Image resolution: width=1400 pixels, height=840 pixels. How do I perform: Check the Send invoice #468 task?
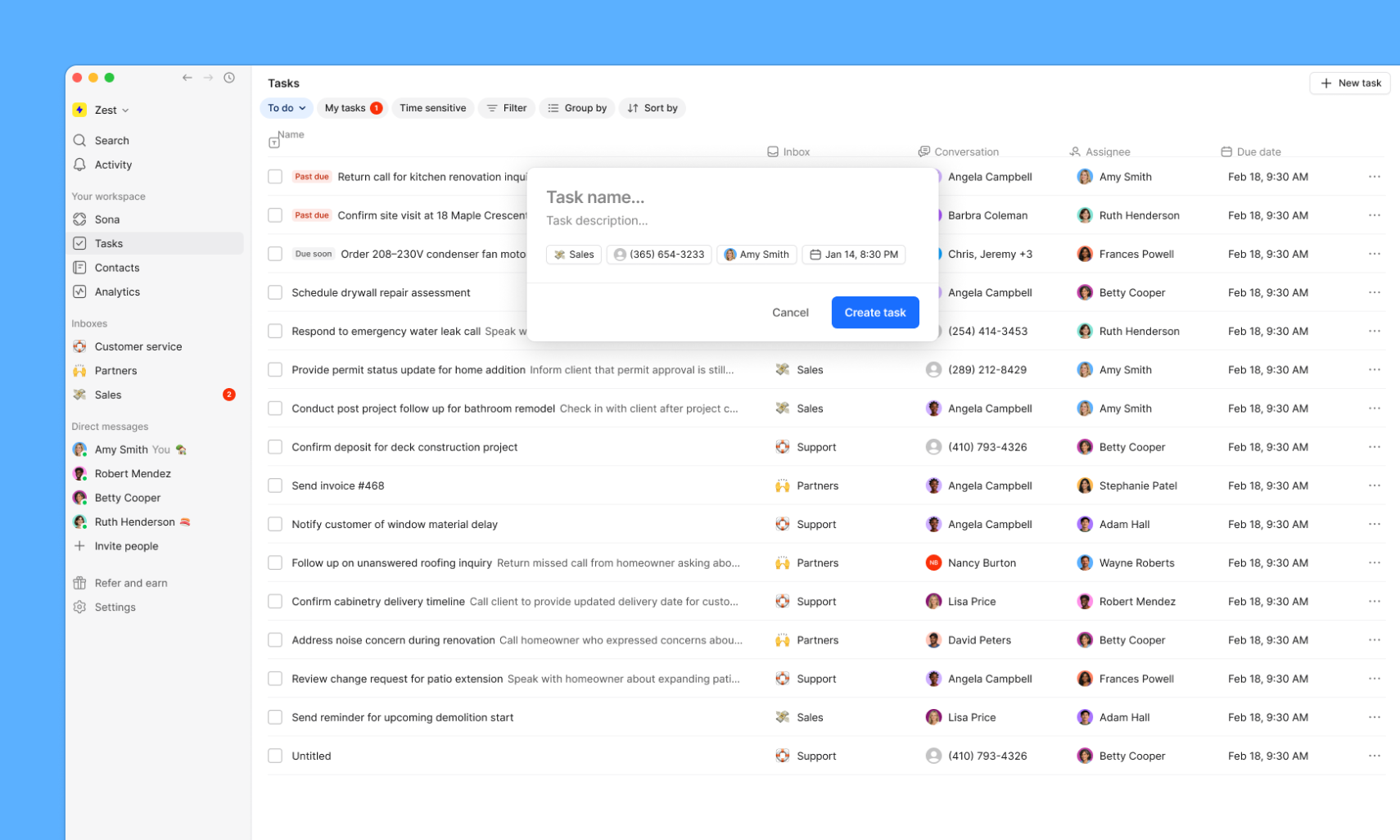pyautogui.click(x=275, y=485)
